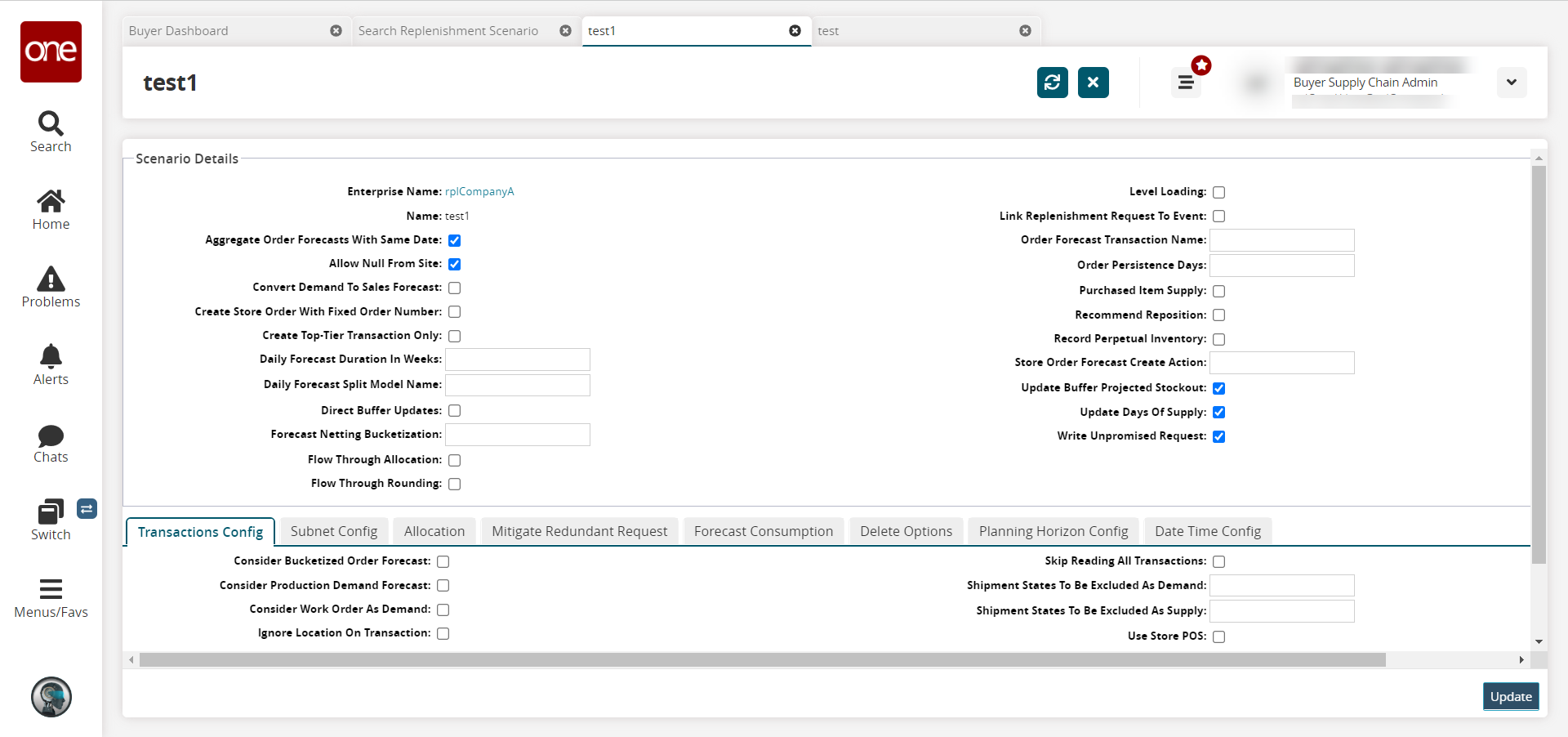Click Order Forecast Transaction Name field
Screen dimensions: 1568x737
tap(1282, 240)
